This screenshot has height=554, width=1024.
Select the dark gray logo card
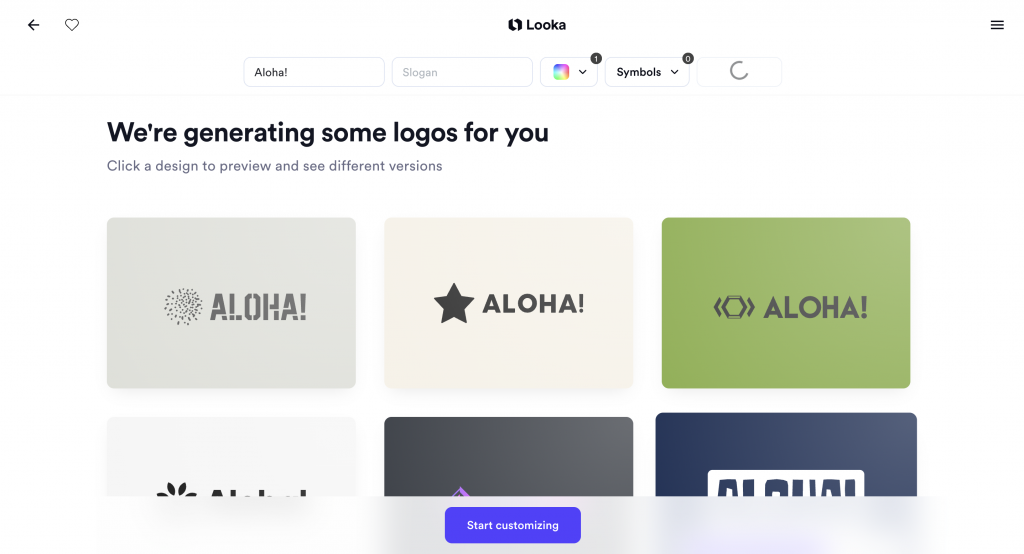coord(509,457)
